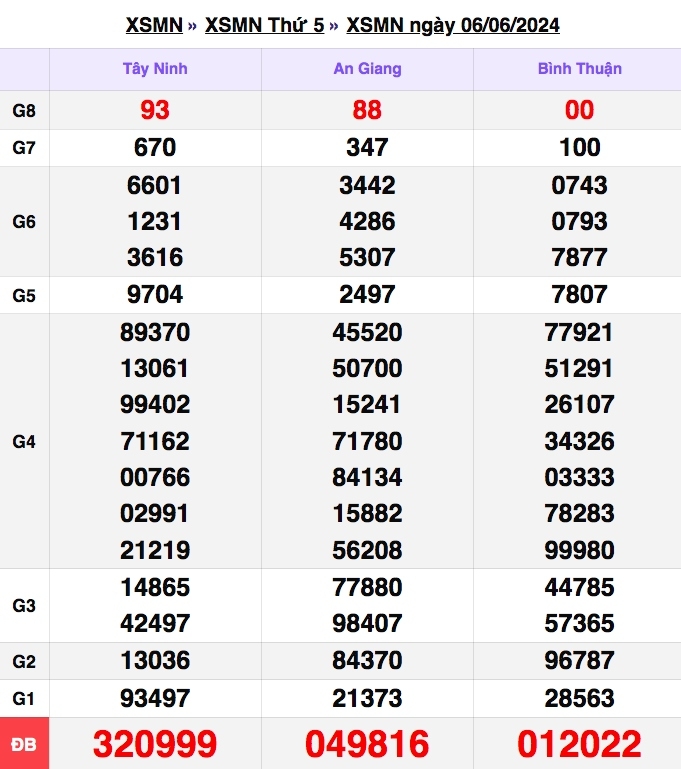This screenshot has width=681, height=769.
Task: Click G4 number 56208
Action: pos(367,550)
